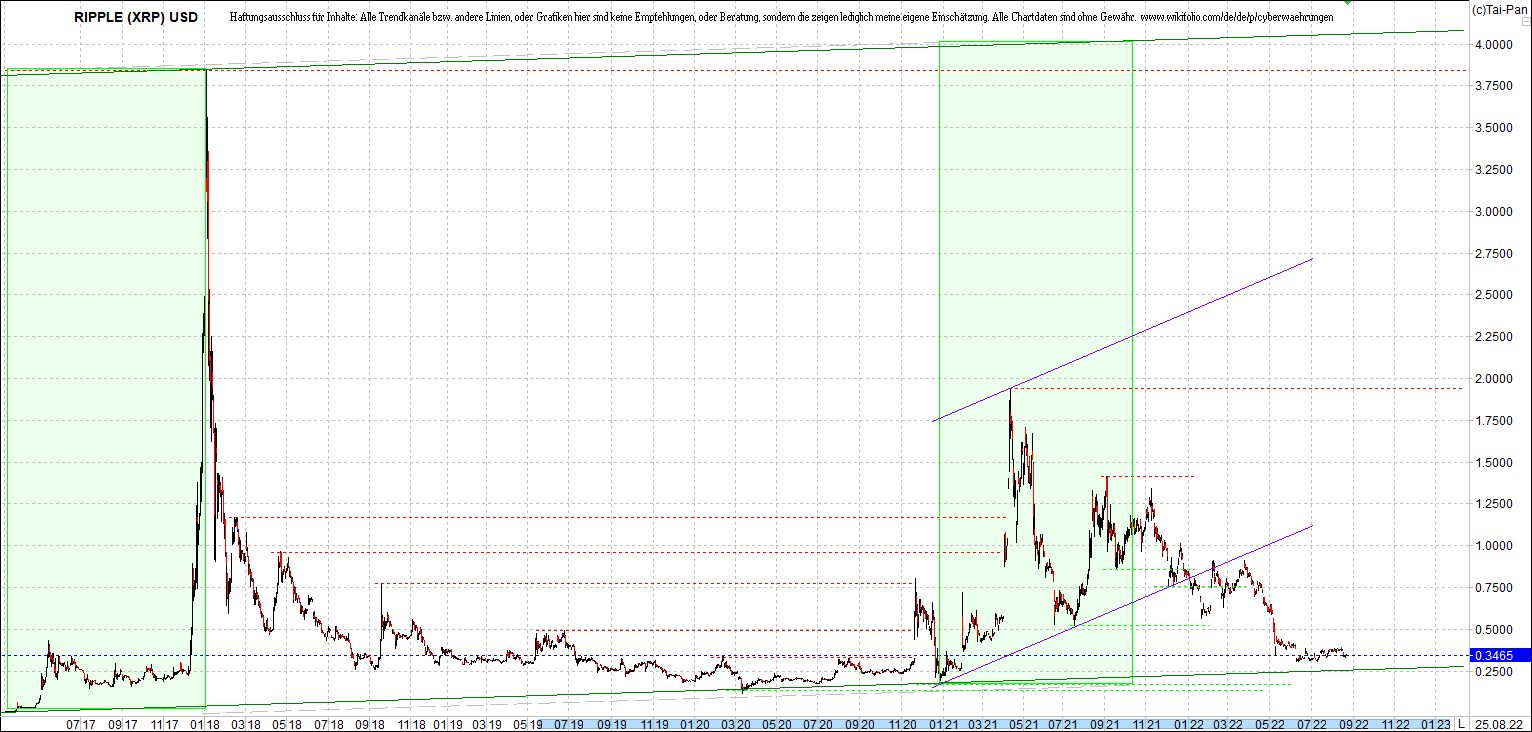The width and height of the screenshot is (1532, 732).
Task: Select the top red dotted horizontal resistance line
Action: [x=835, y=70]
